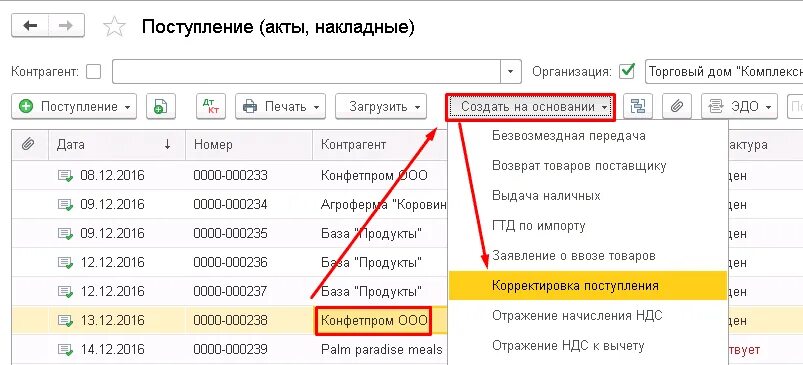Choose Безвозмездная передача from the menu

pyautogui.click(x=568, y=136)
